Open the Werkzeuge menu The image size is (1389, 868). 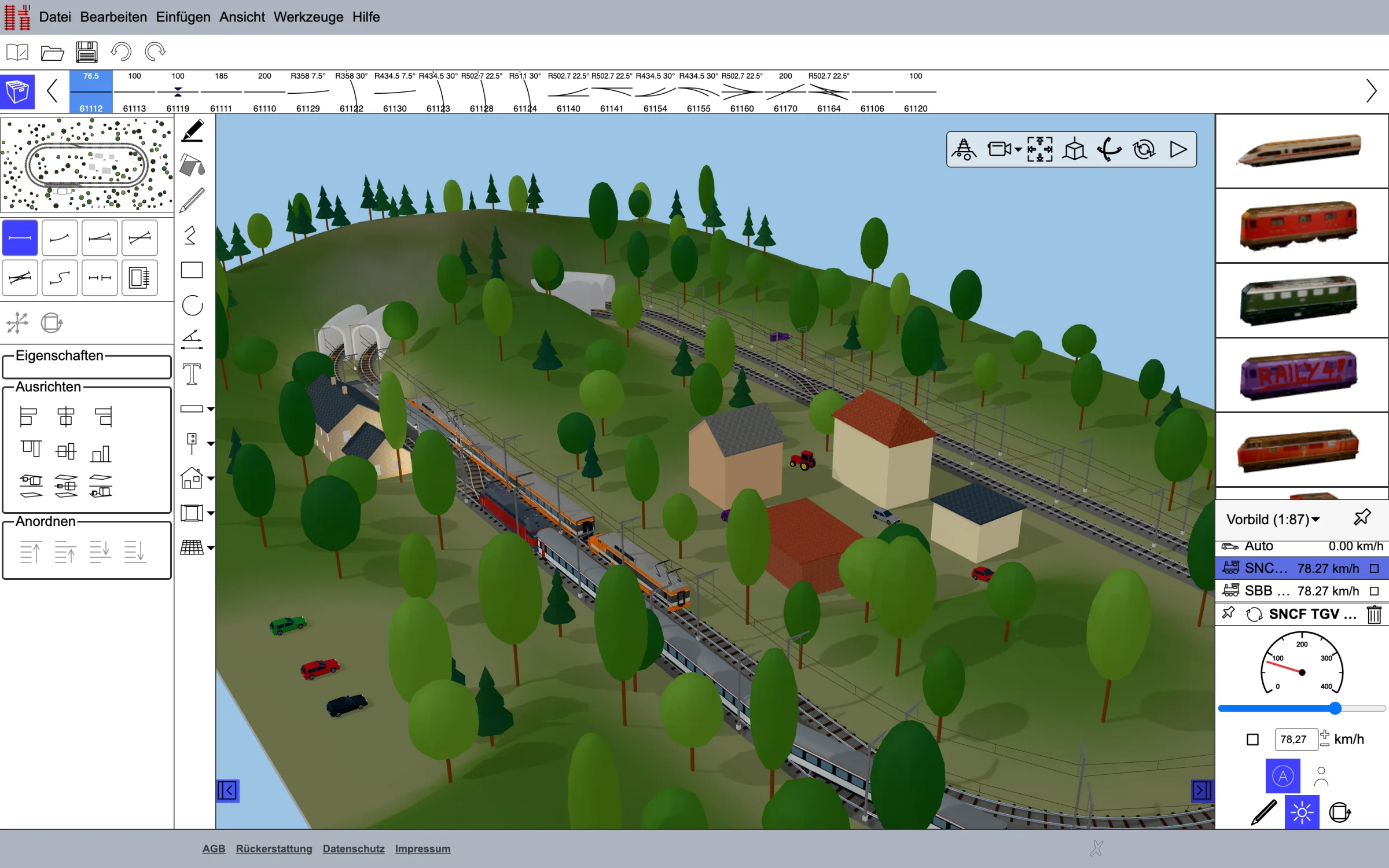point(308,17)
